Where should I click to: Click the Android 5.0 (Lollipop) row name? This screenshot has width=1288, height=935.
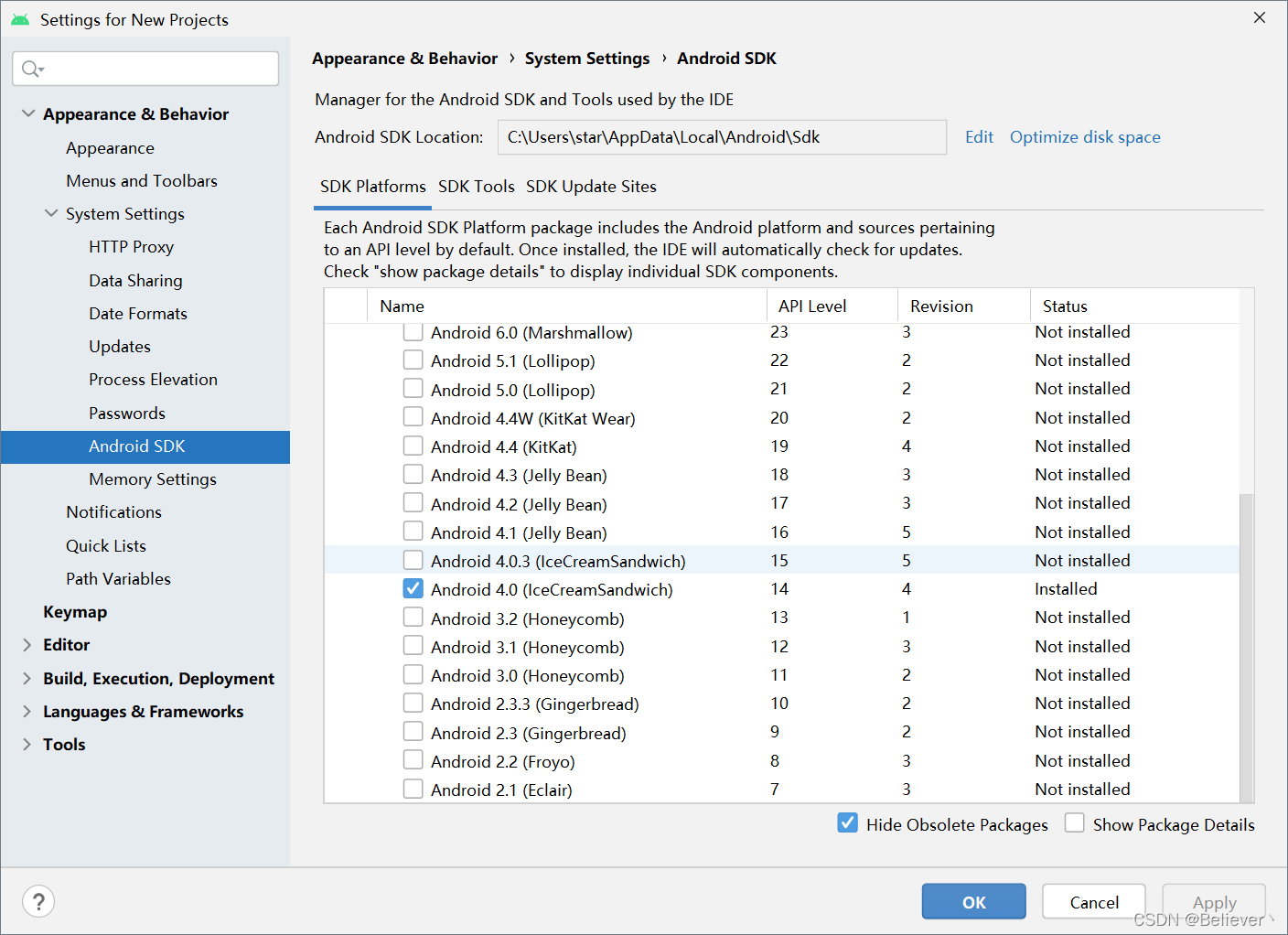click(x=513, y=390)
